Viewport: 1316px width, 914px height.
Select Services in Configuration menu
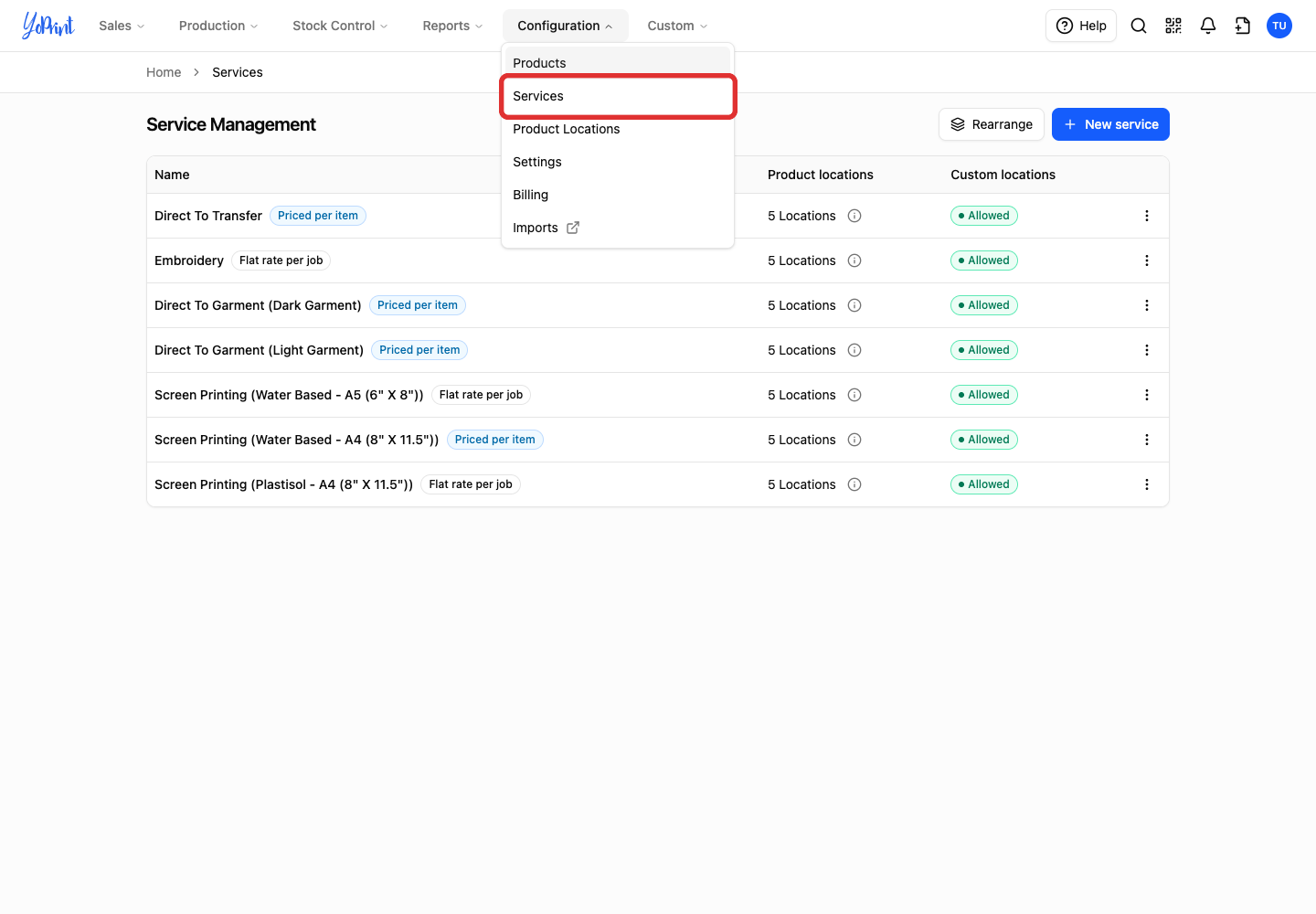pyautogui.click(x=618, y=96)
